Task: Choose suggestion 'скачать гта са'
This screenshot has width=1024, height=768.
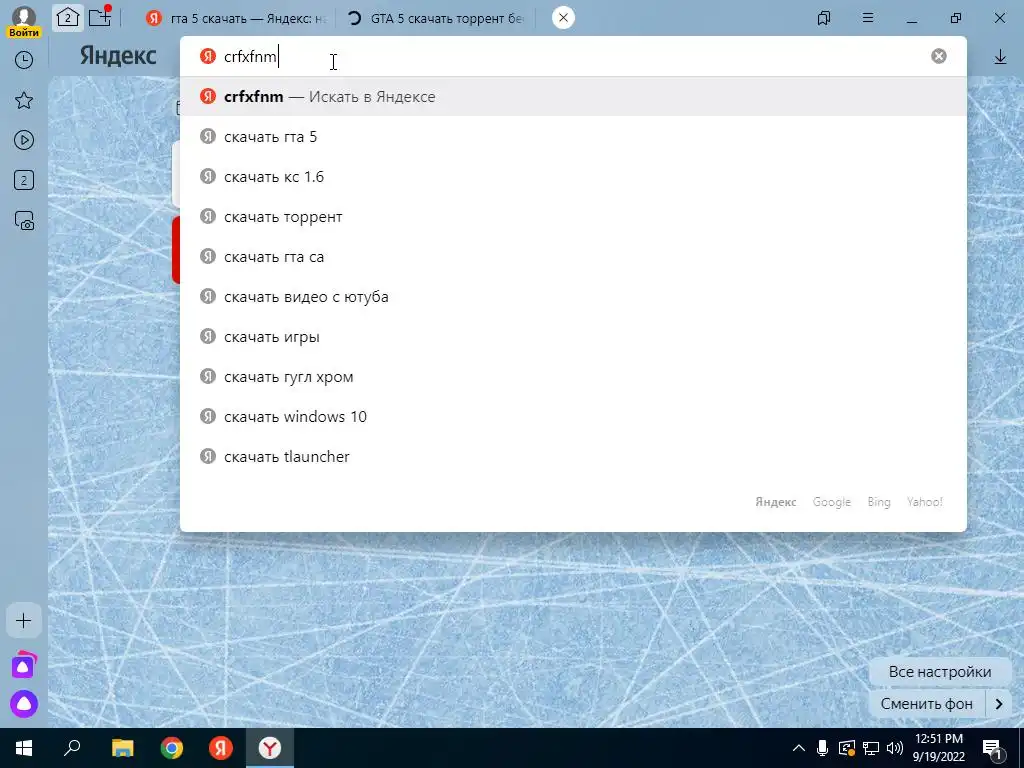Action: 573,257
